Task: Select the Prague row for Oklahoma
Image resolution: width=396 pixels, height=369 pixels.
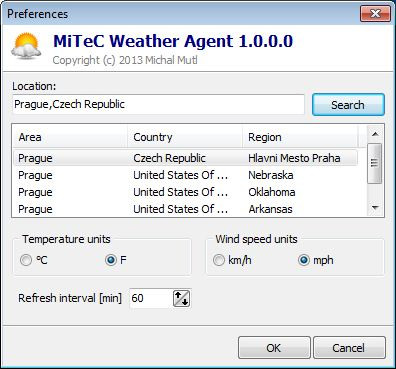Action: (x=185, y=192)
